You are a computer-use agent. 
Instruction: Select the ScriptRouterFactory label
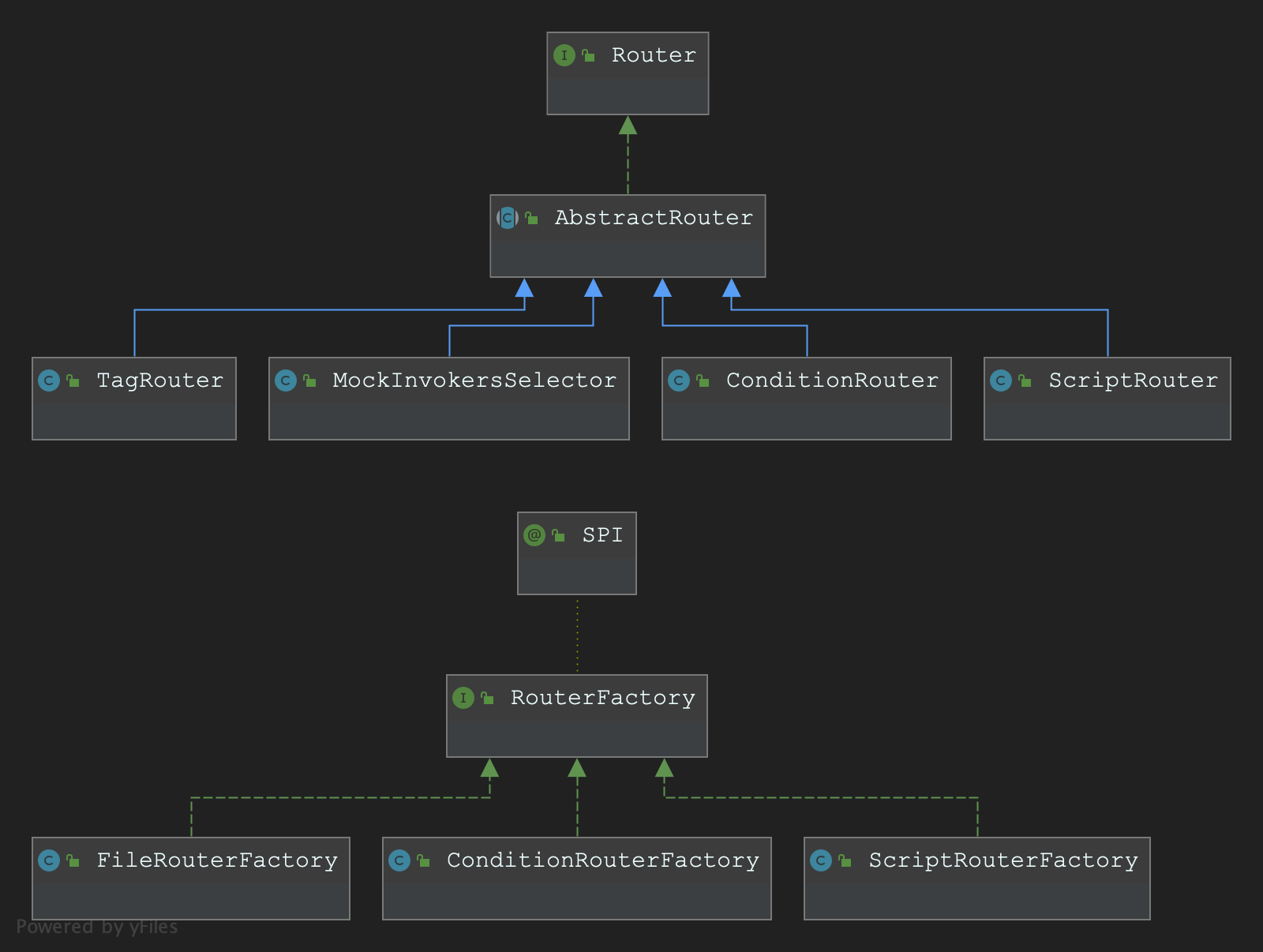[1003, 860]
